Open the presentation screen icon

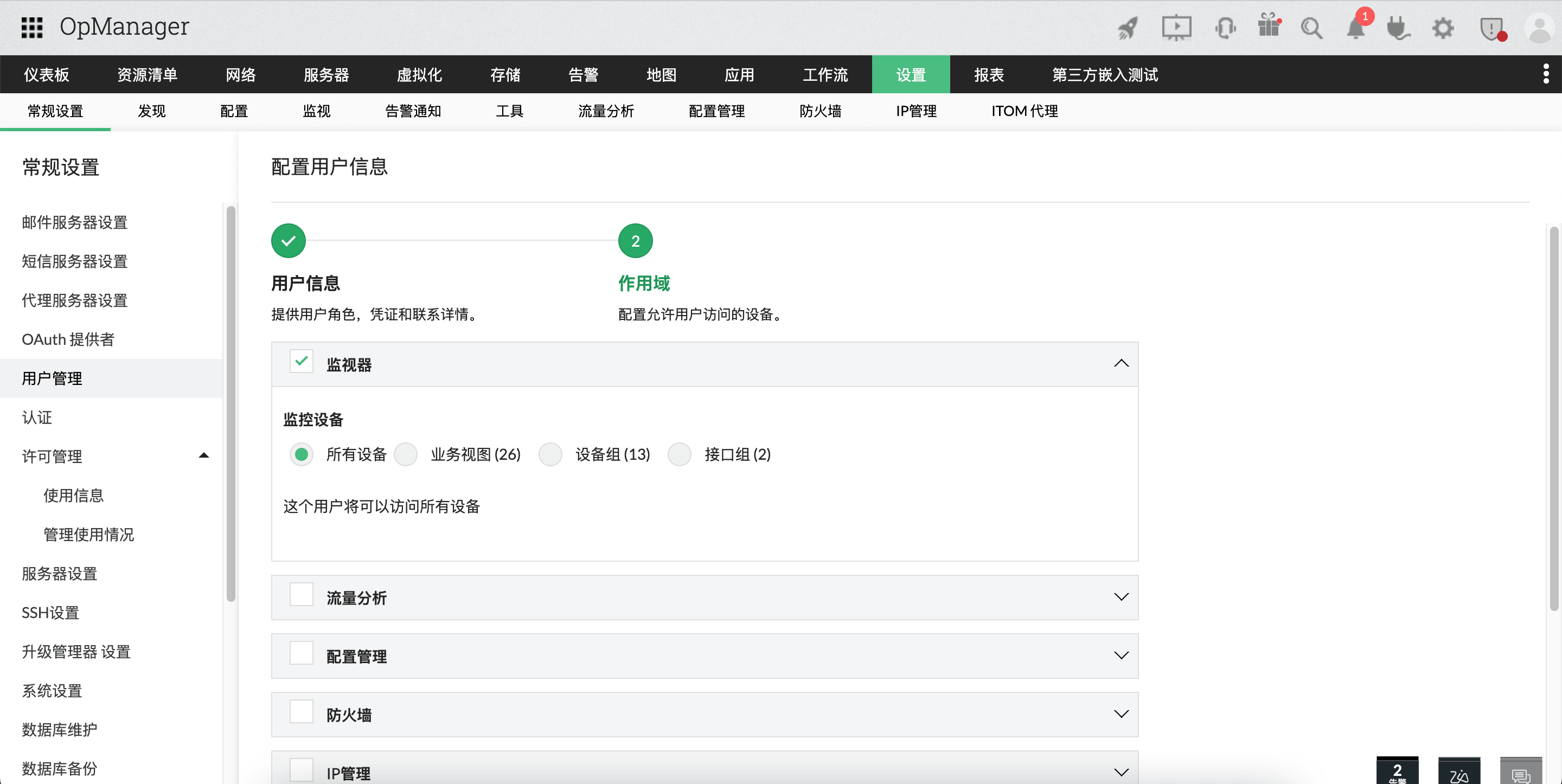[x=1176, y=28]
